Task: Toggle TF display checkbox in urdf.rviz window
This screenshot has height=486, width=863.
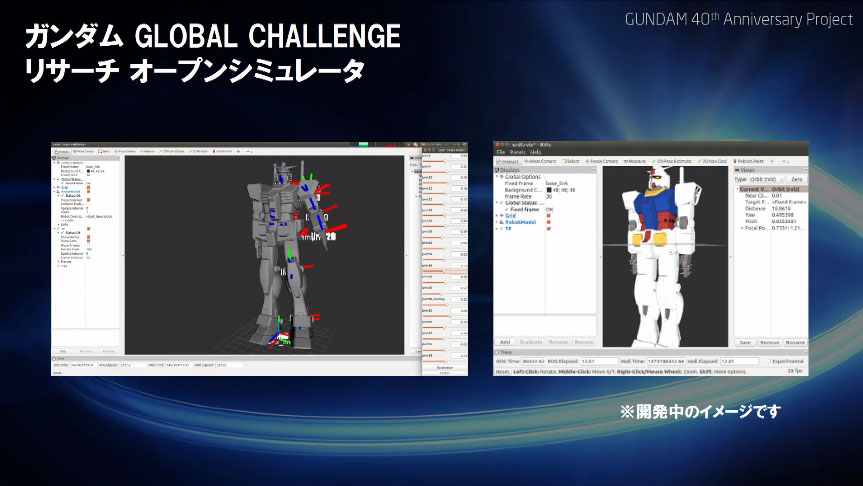Action: pos(549,229)
